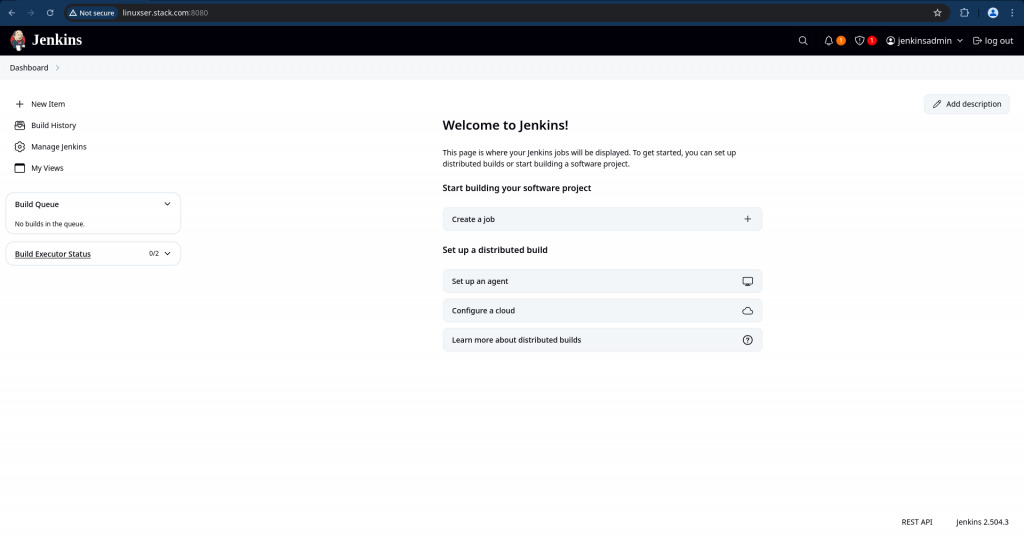Click the browser address bar URL

tap(165, 12)
